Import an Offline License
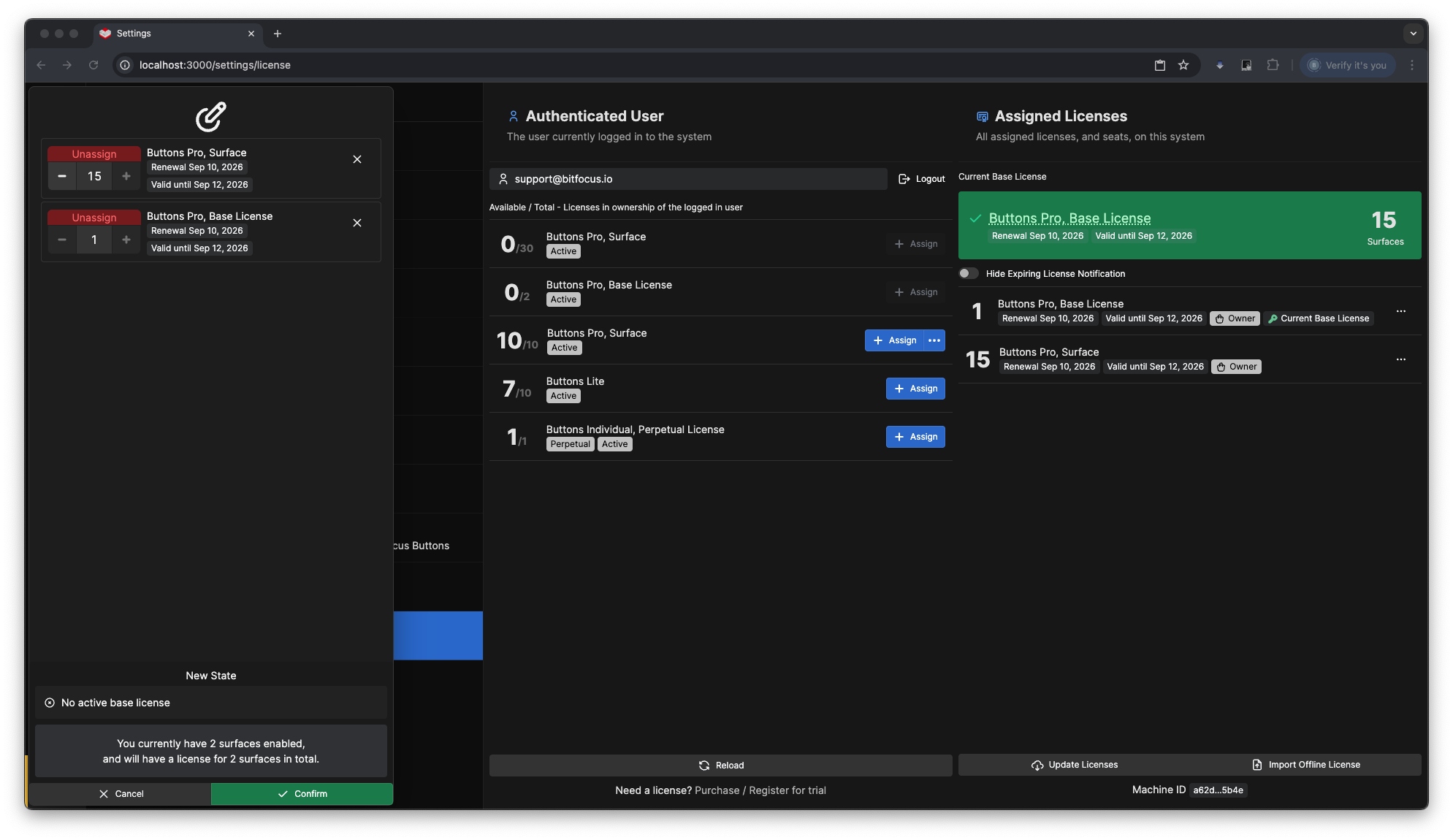This screenshot has width=1453, height=840. coord(1305,765)
